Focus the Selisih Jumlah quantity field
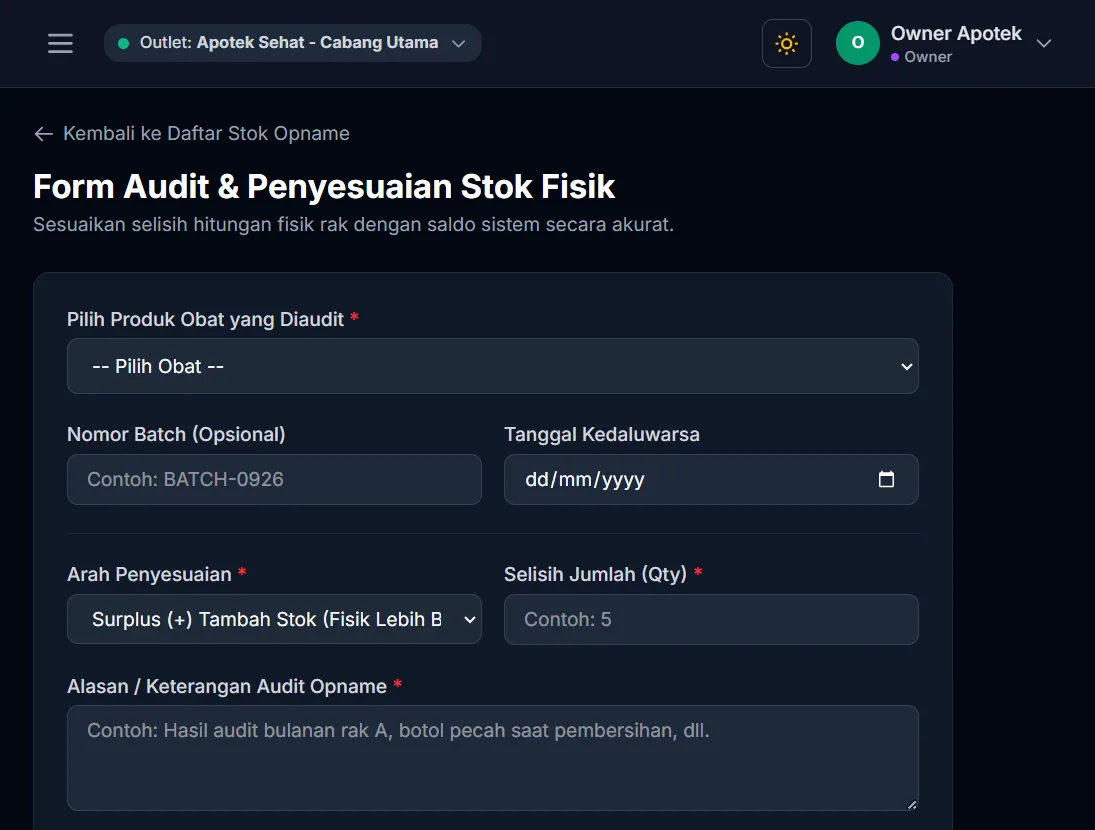Screen dimensions: 1095x830 pyautogui.click(x=711, y=619)
